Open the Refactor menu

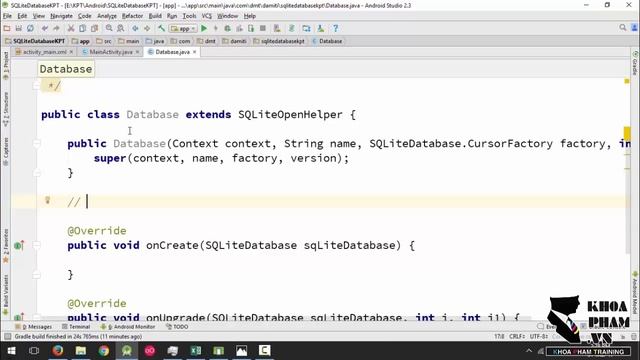pyautogui.click(x=132, y=16)
